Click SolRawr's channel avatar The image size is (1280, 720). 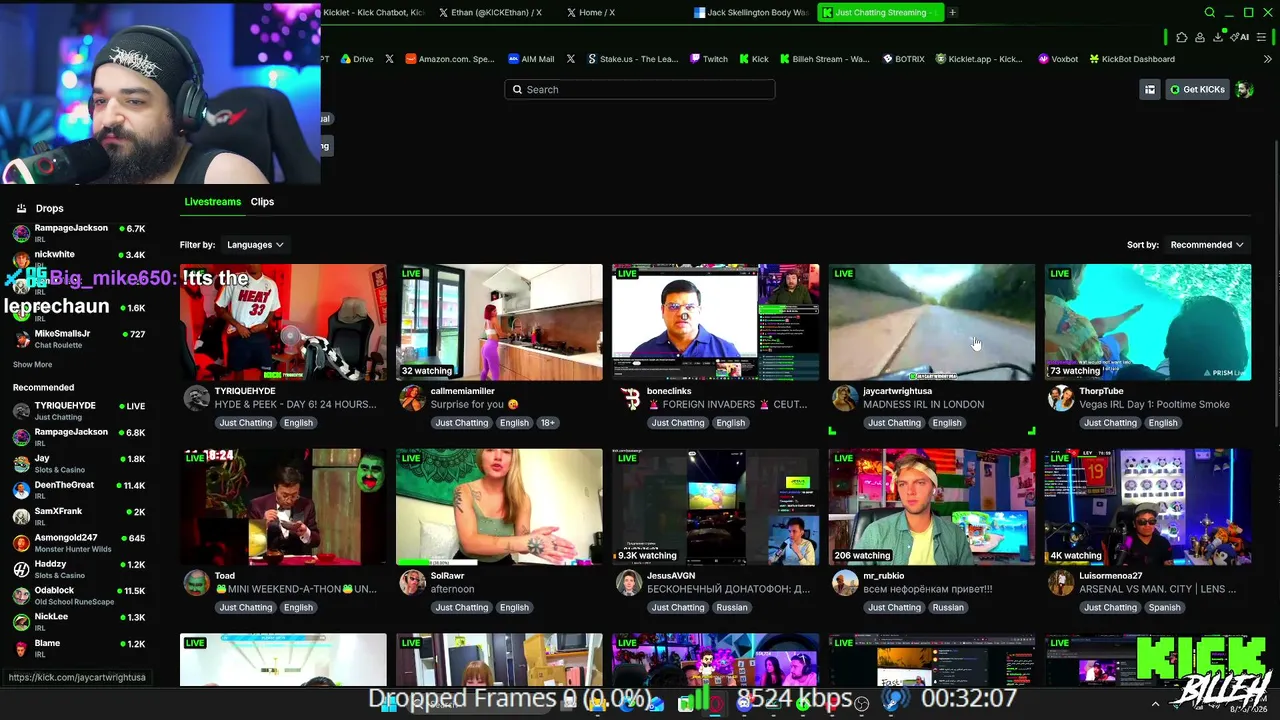[412, 583]
